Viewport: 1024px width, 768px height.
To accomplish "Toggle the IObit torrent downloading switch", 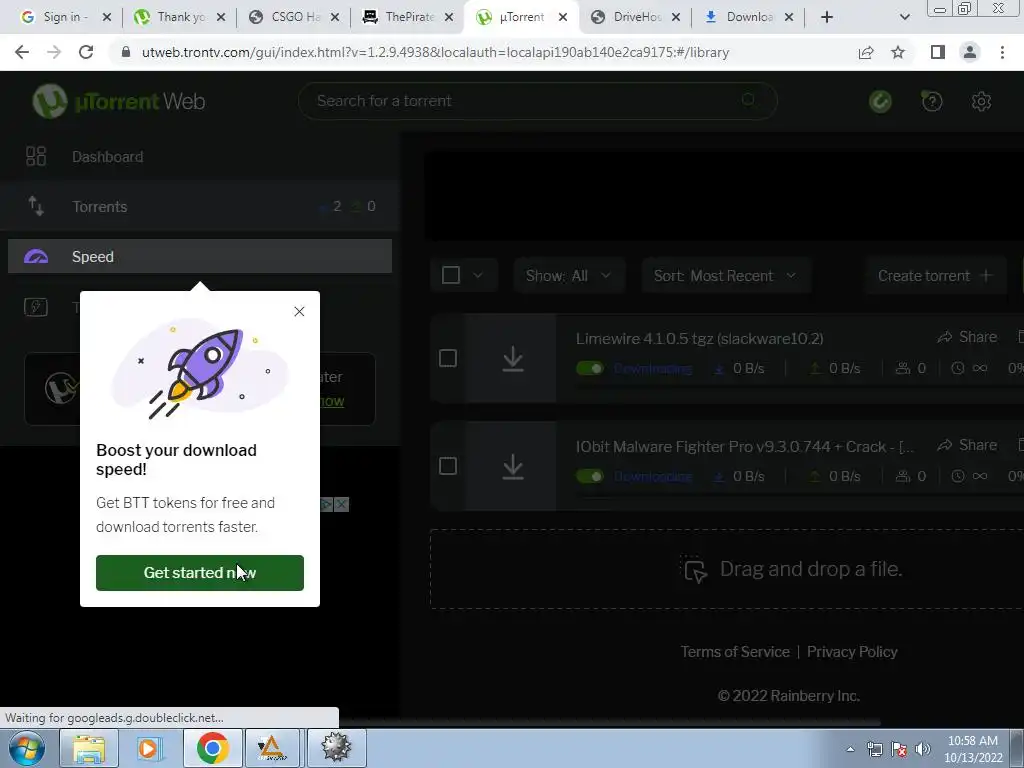I will pyautogui.click(x=590, y=476).
